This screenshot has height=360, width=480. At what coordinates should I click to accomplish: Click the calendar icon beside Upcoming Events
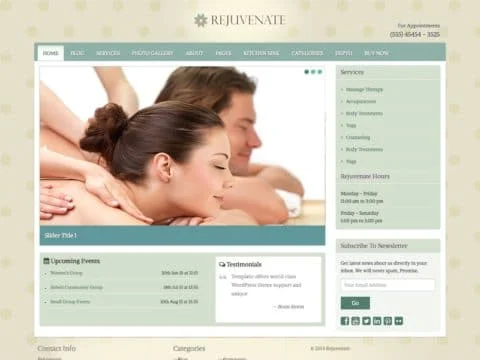click(46, 261)
